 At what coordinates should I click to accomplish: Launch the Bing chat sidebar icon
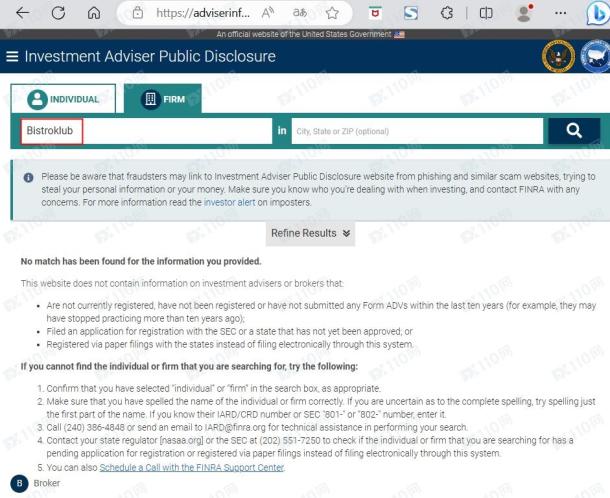tap(598, 13)
